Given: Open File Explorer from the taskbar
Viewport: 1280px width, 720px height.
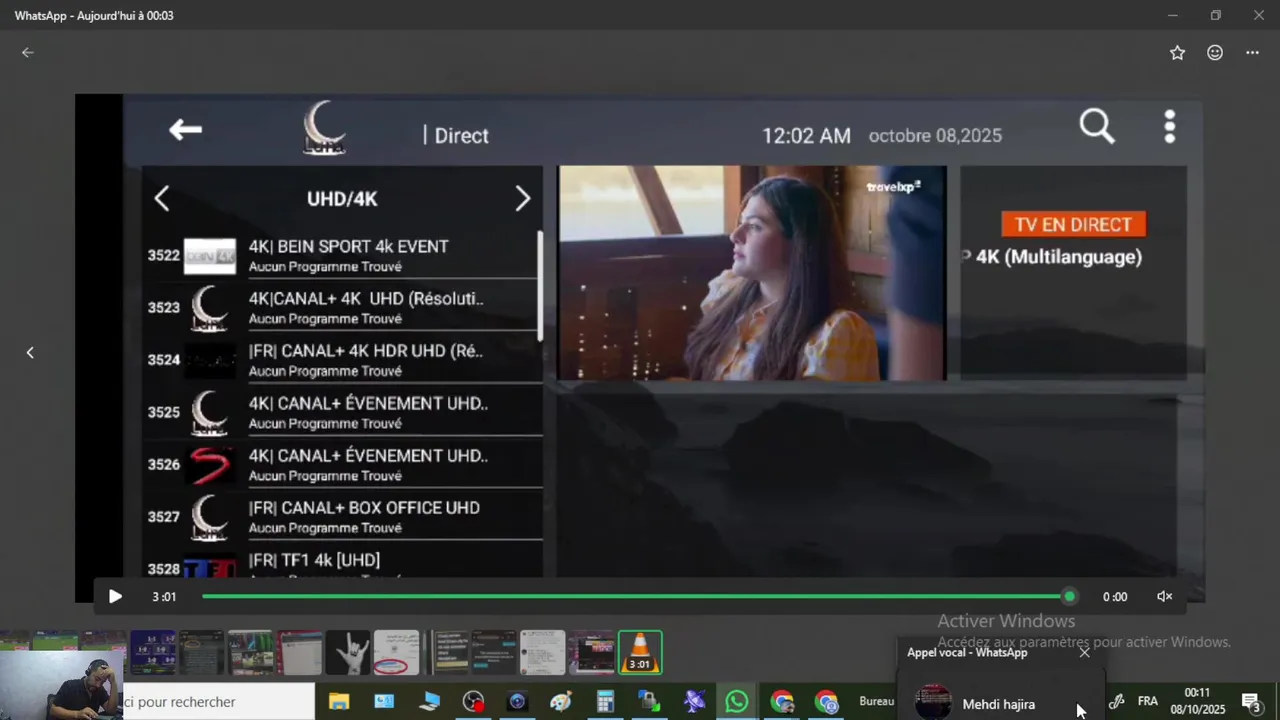Looking at the screenshot, I should point(339,702).
